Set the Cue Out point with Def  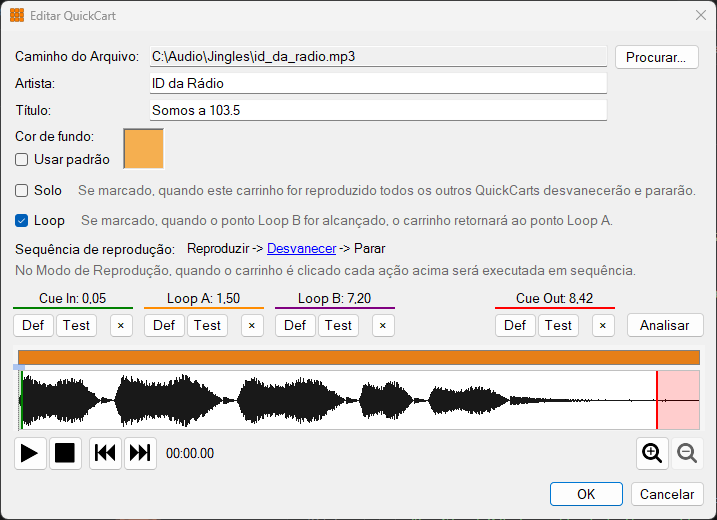515,326
